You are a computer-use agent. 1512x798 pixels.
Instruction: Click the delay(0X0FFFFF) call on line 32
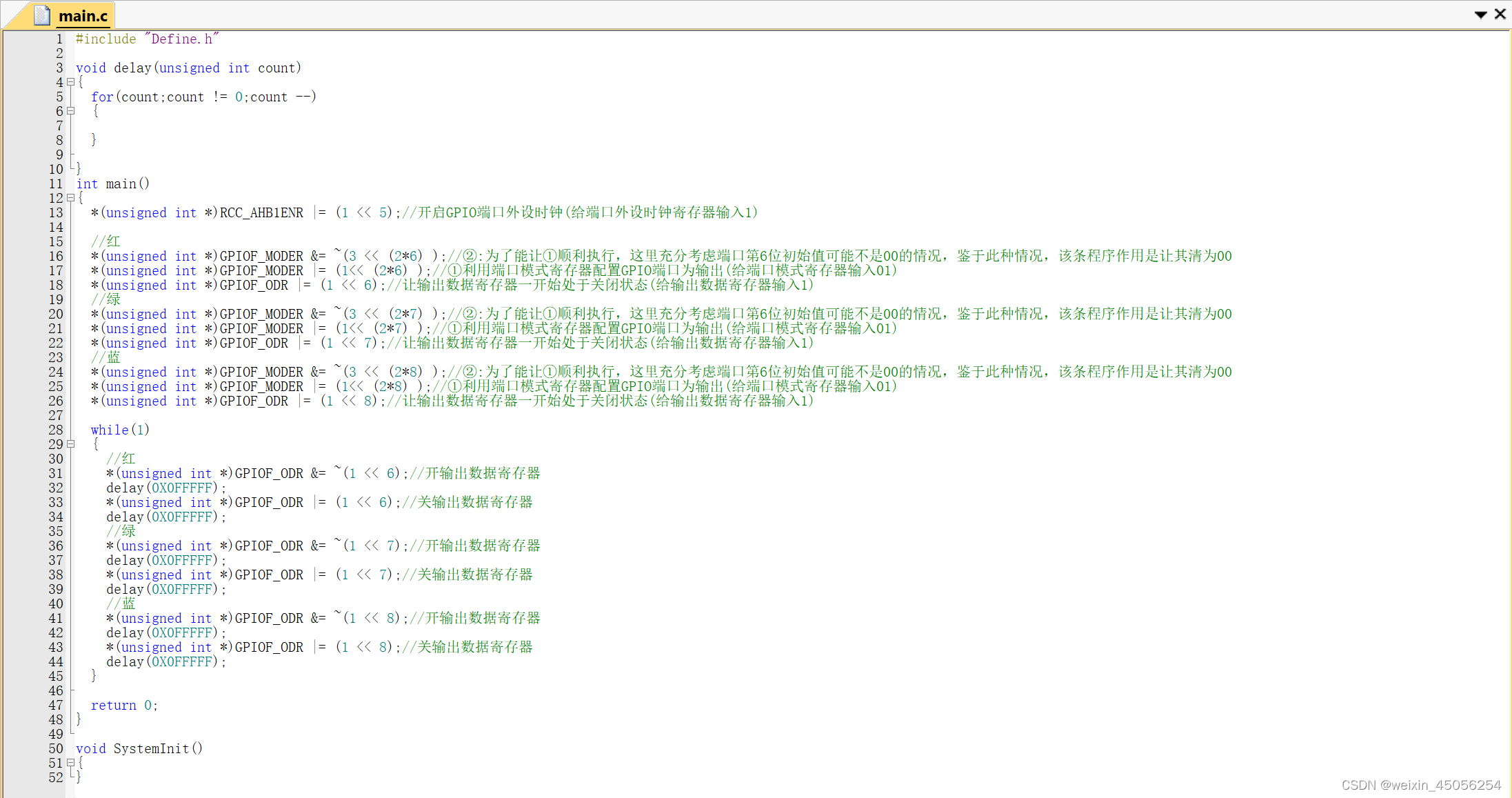coord(165,488)
